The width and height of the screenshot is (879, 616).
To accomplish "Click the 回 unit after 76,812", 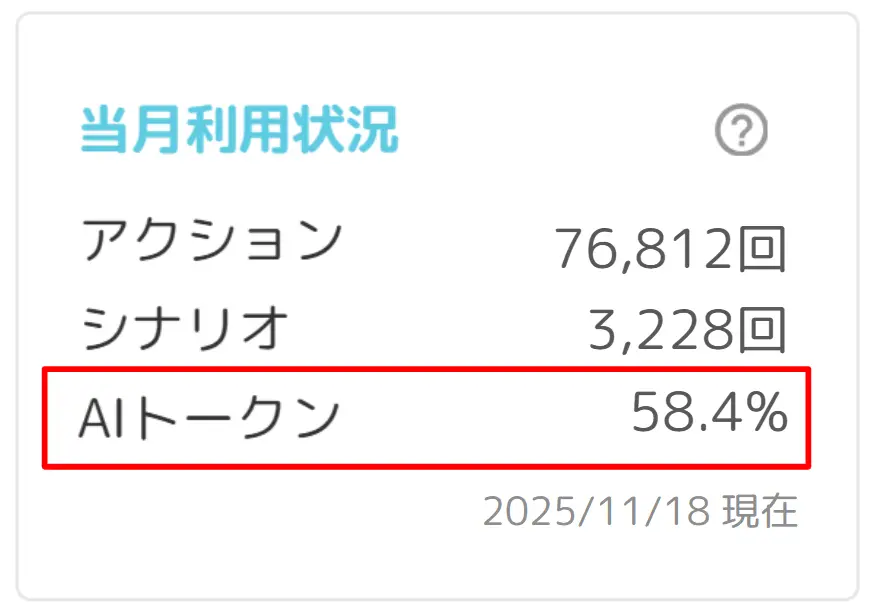I will pos(762,248).
